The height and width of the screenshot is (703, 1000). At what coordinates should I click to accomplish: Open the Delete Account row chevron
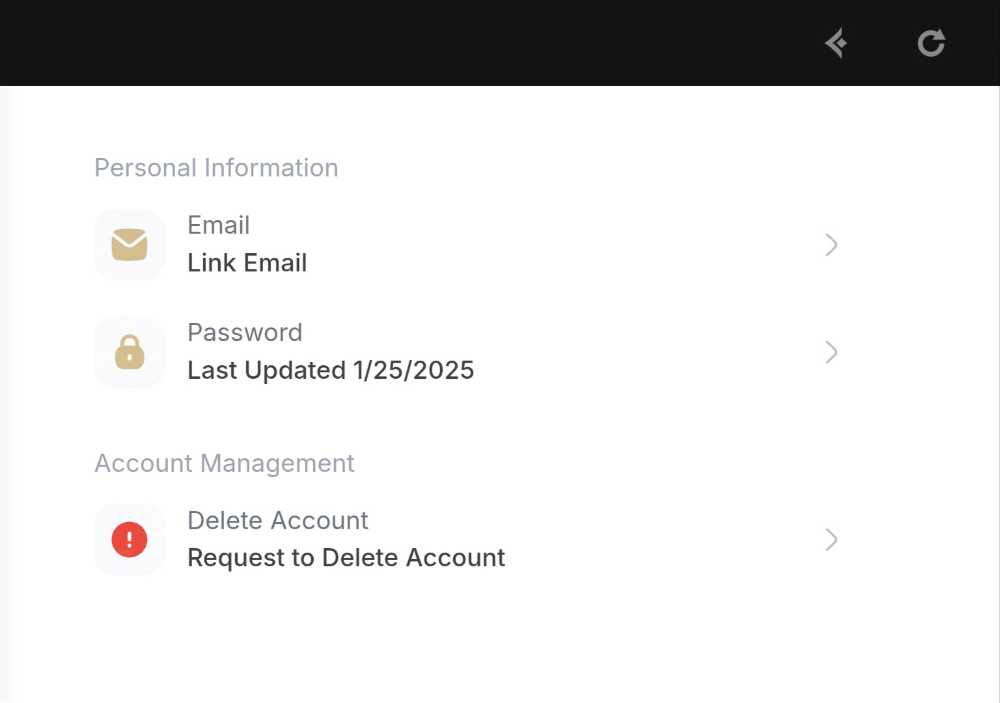click(x=831, y=540)
